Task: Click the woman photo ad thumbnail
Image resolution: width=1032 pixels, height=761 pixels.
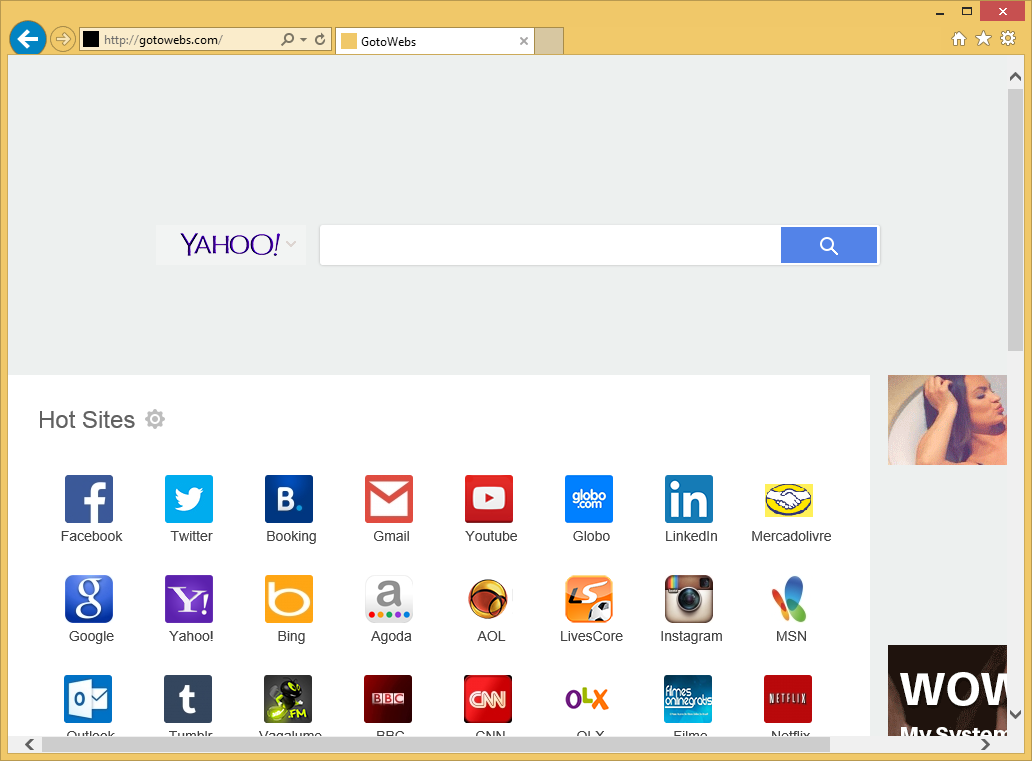Action: tap(947, 420)
